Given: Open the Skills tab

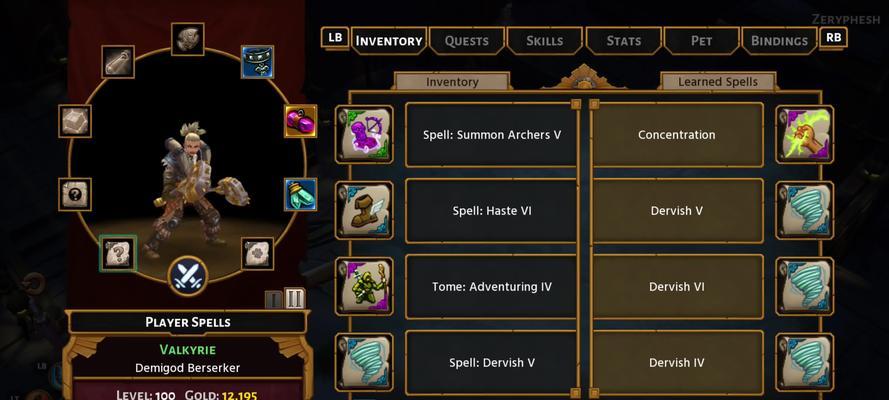Looking at the screenshot, I should coord(545,41).
